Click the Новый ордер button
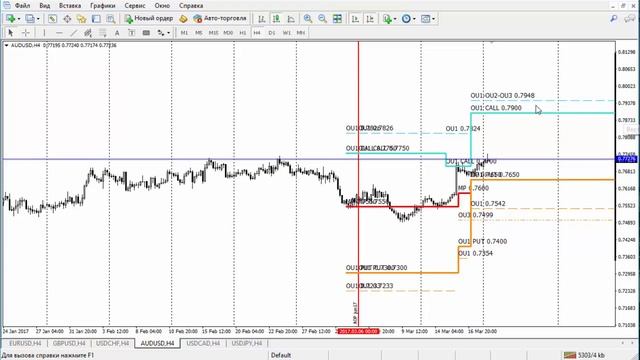 click(149, 18)
